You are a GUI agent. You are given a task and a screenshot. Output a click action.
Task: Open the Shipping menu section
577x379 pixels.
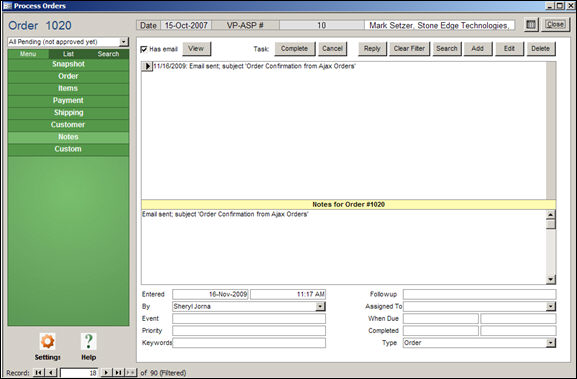pos(68,113)
